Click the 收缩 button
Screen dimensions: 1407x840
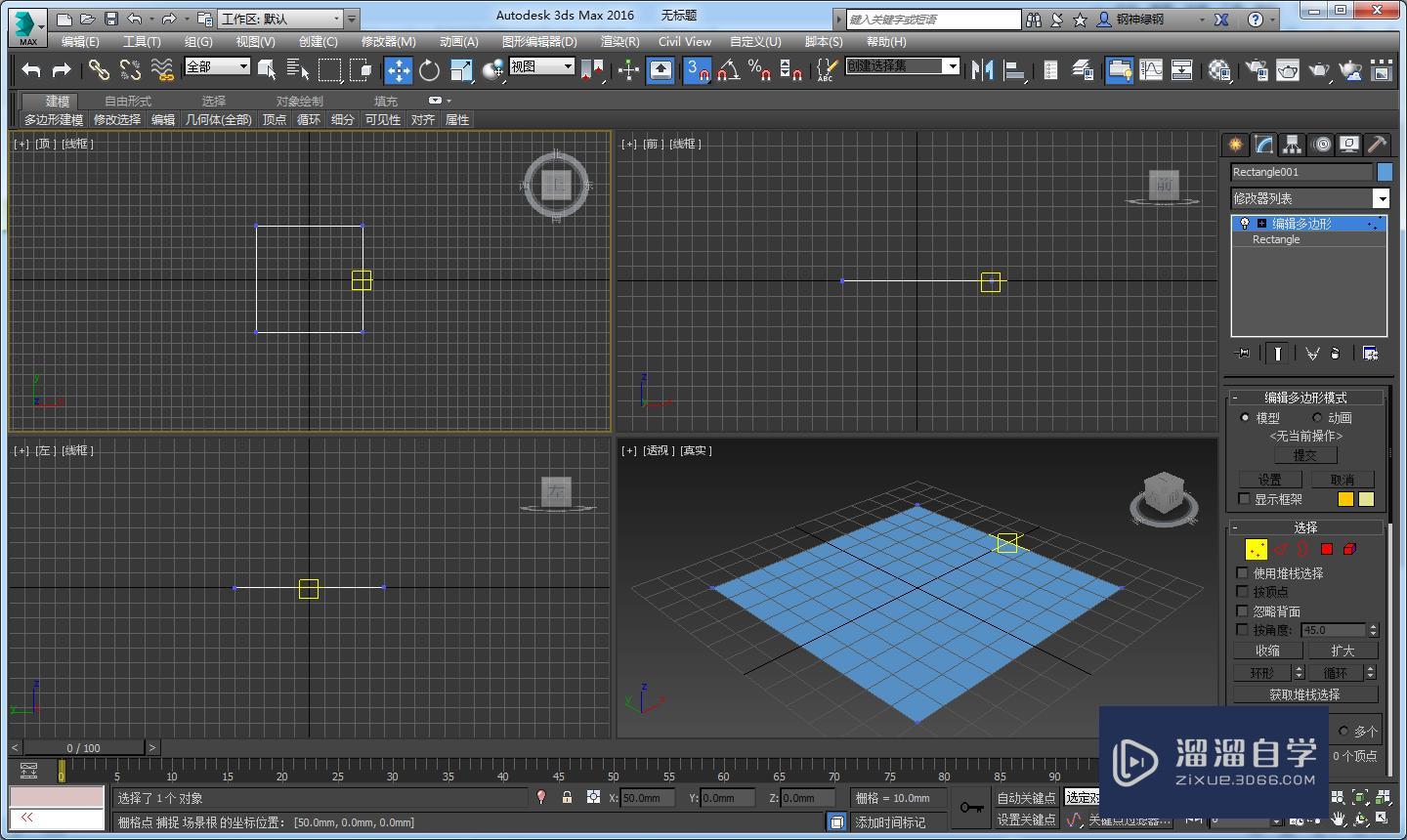click(x=1267, y=651)
